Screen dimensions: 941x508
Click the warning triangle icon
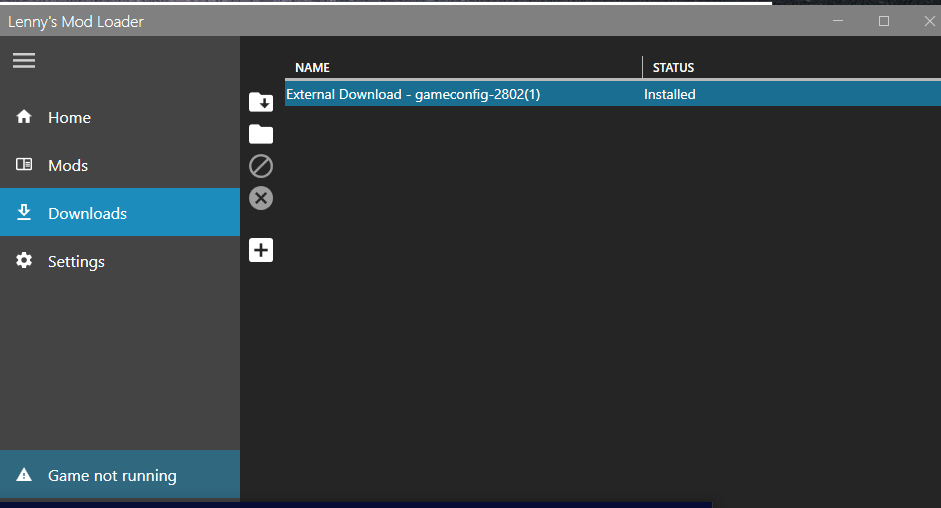coord(24,475)
